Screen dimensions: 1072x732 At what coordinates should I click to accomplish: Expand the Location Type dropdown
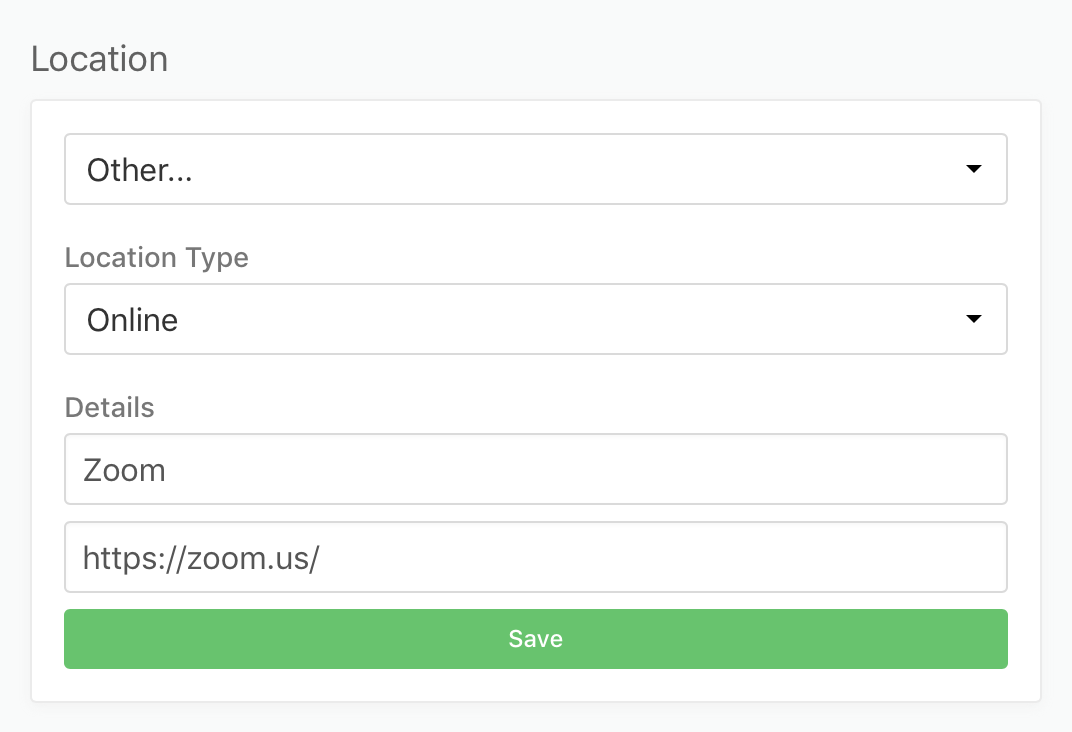[x=535, y=319]
